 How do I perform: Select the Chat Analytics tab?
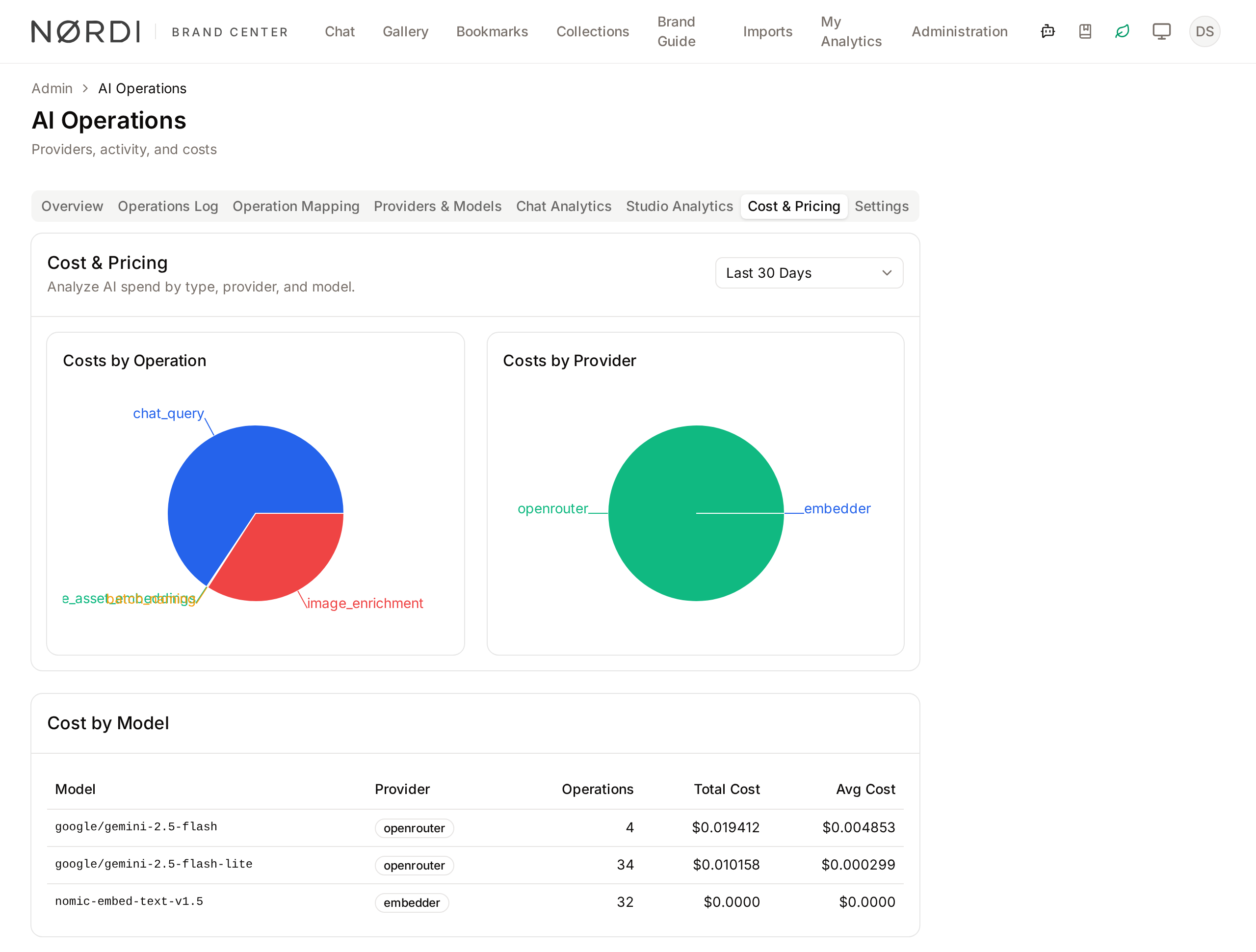(564, 206)
